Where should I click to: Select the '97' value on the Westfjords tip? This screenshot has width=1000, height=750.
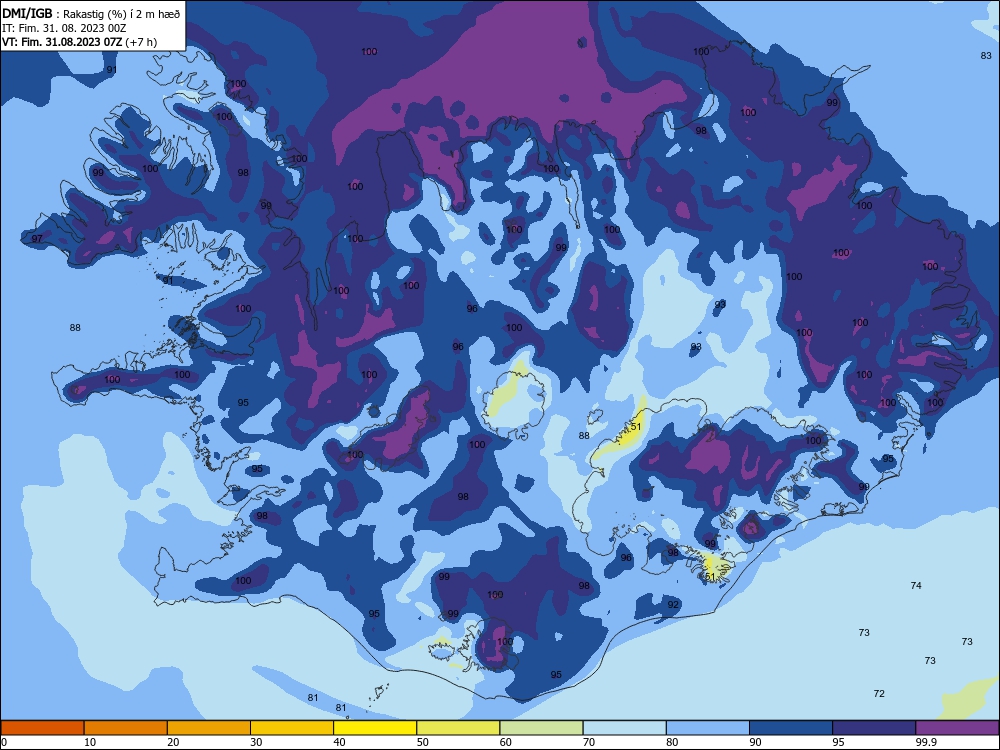coord(37,239)
